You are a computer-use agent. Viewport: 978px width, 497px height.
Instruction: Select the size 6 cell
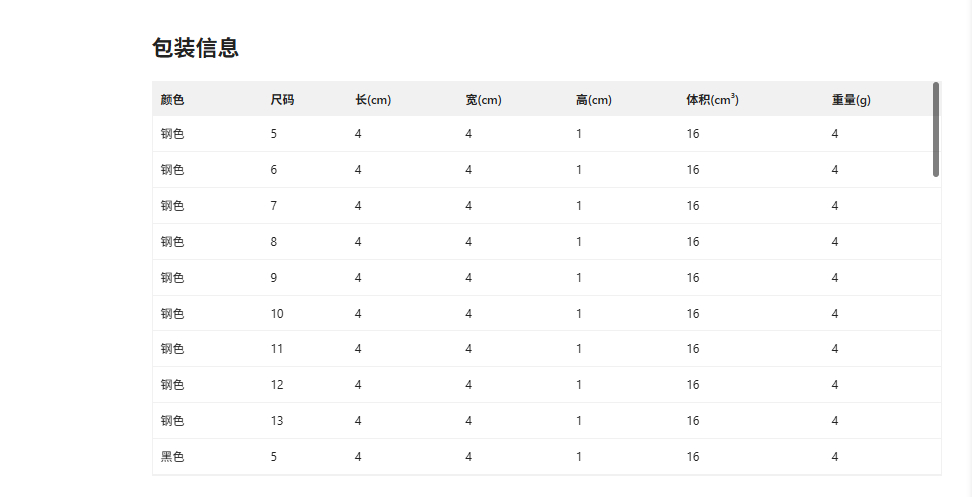pos(274,170)
